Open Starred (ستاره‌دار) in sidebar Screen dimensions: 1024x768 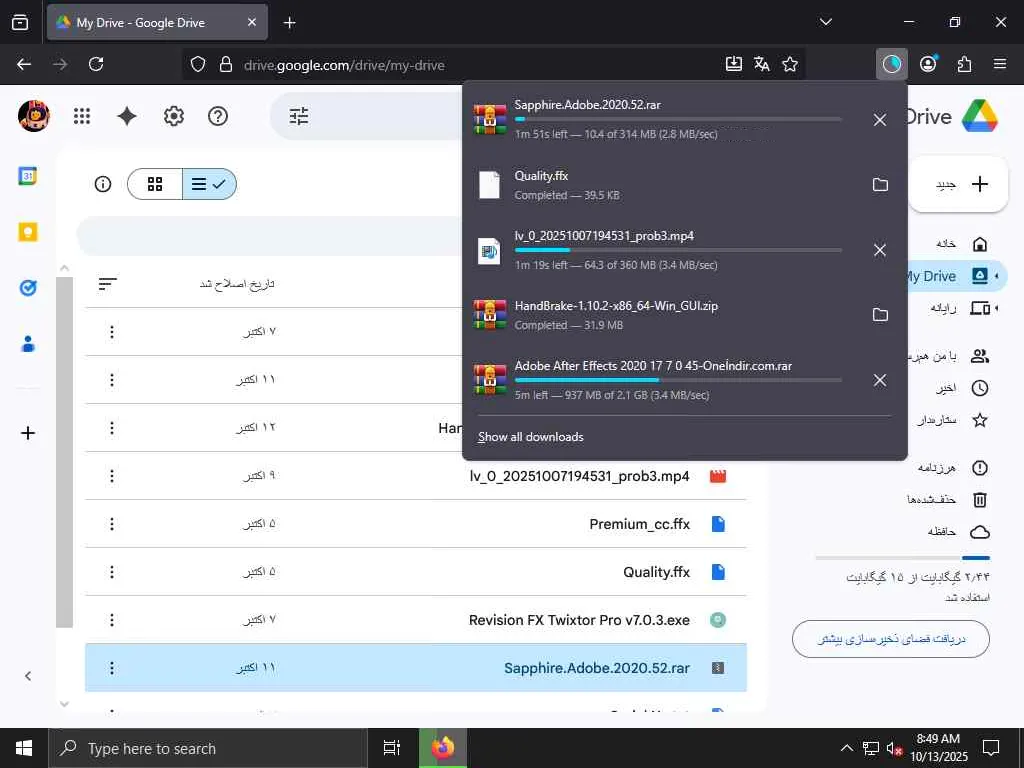pyautogui.click(x=952, y=420)
